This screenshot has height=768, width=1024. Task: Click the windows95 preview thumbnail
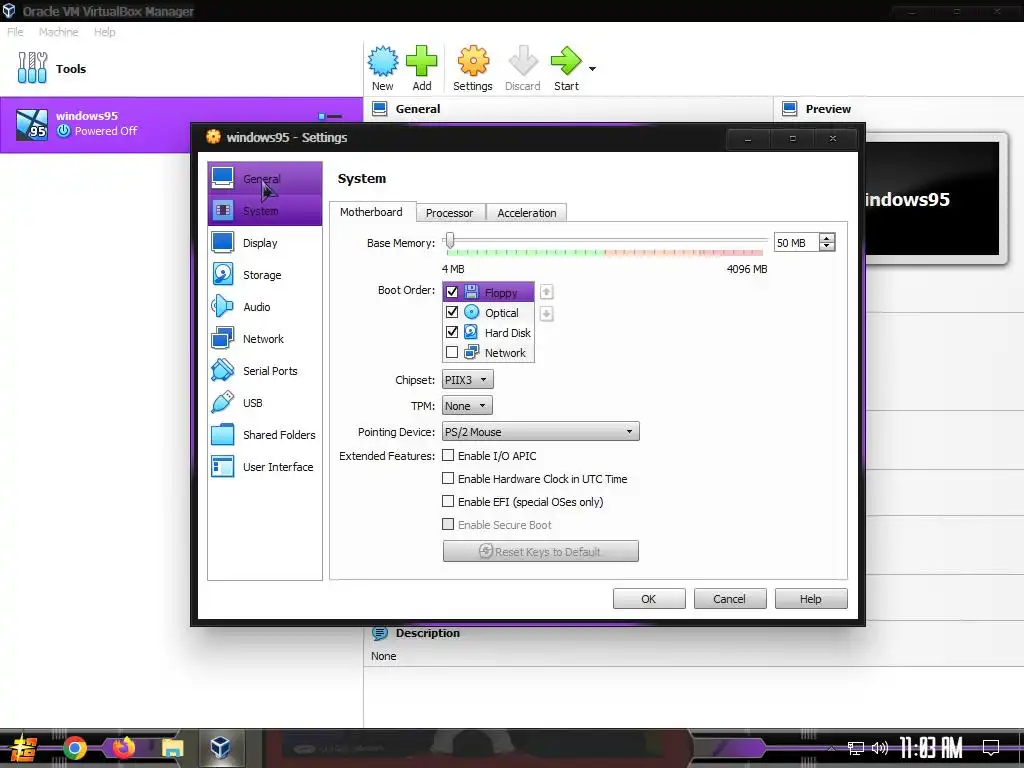pos(933,199)
